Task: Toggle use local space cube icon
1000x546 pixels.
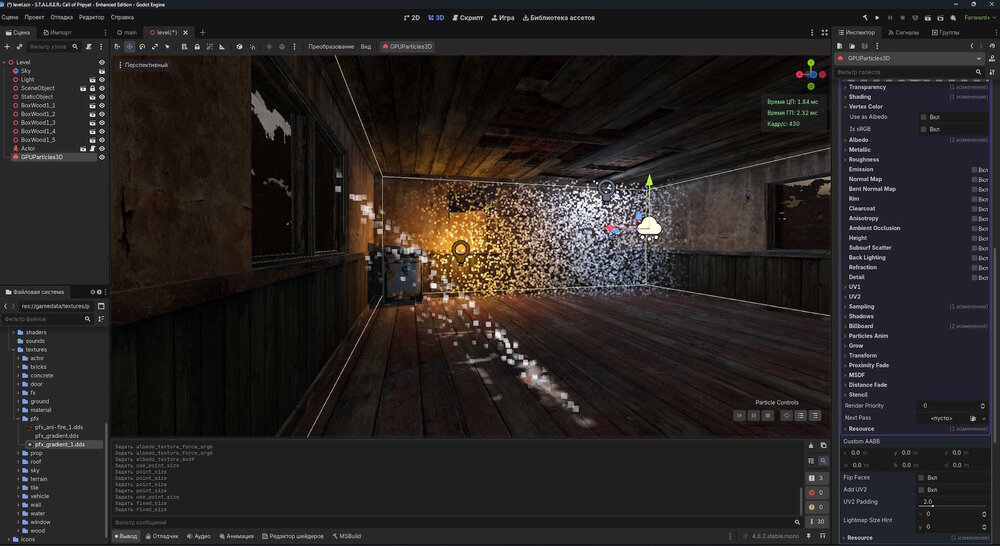Action: [x=239, y=47]
